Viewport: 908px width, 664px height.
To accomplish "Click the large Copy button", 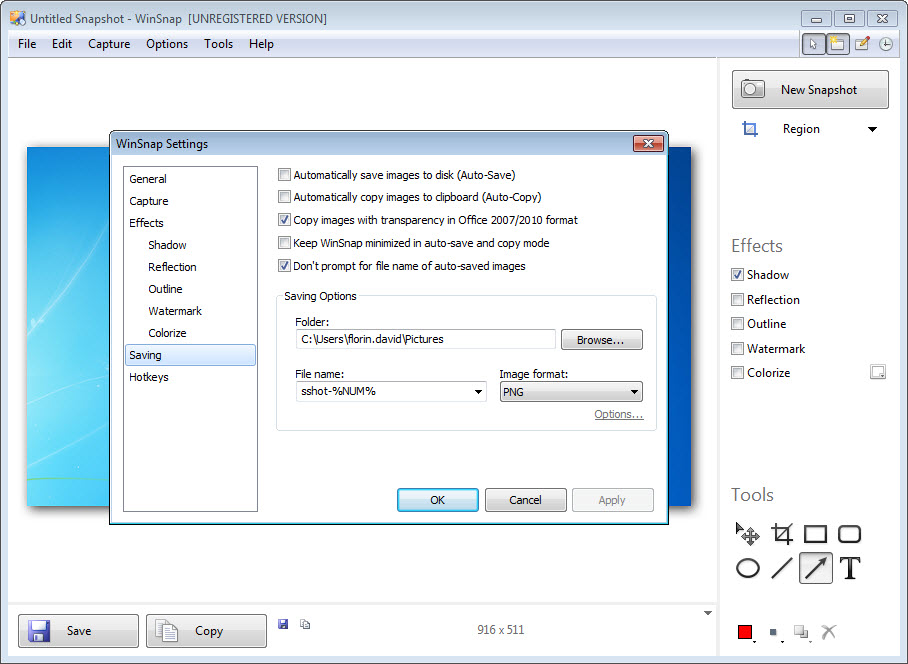I will [206, 631].
